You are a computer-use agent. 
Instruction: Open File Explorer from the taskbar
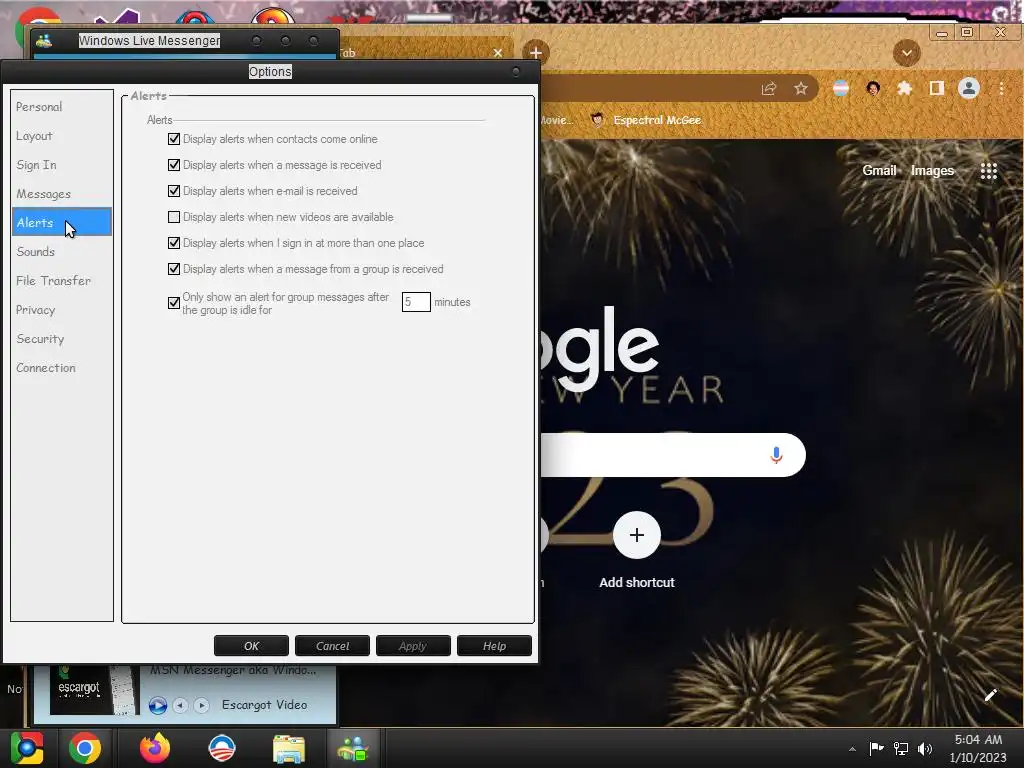click(x=289, y=749)
